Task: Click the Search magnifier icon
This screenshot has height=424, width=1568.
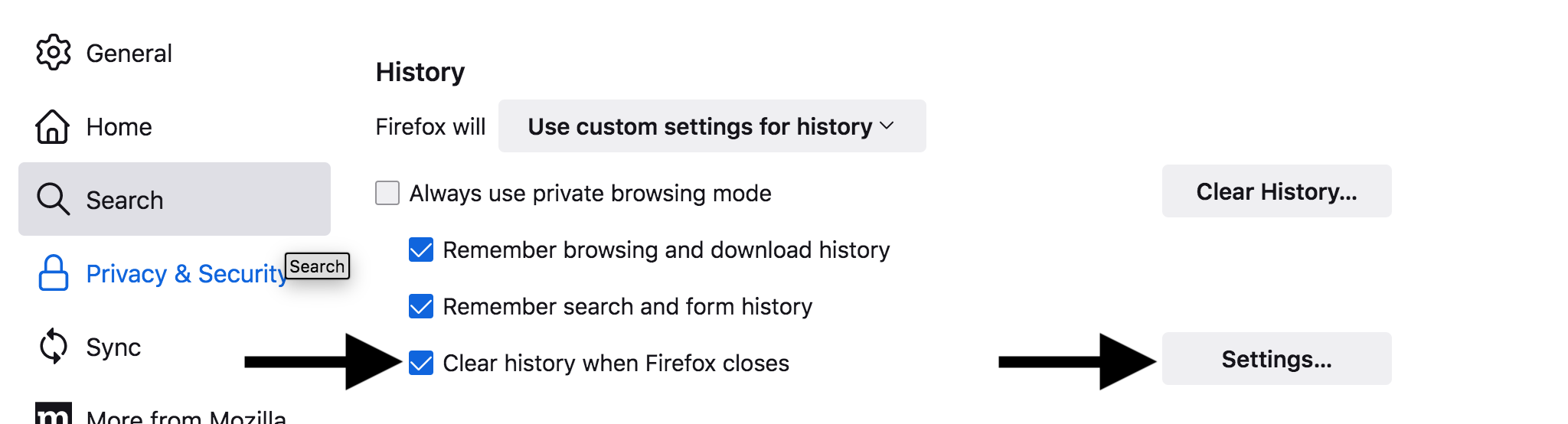Action: tap(53, 200)
